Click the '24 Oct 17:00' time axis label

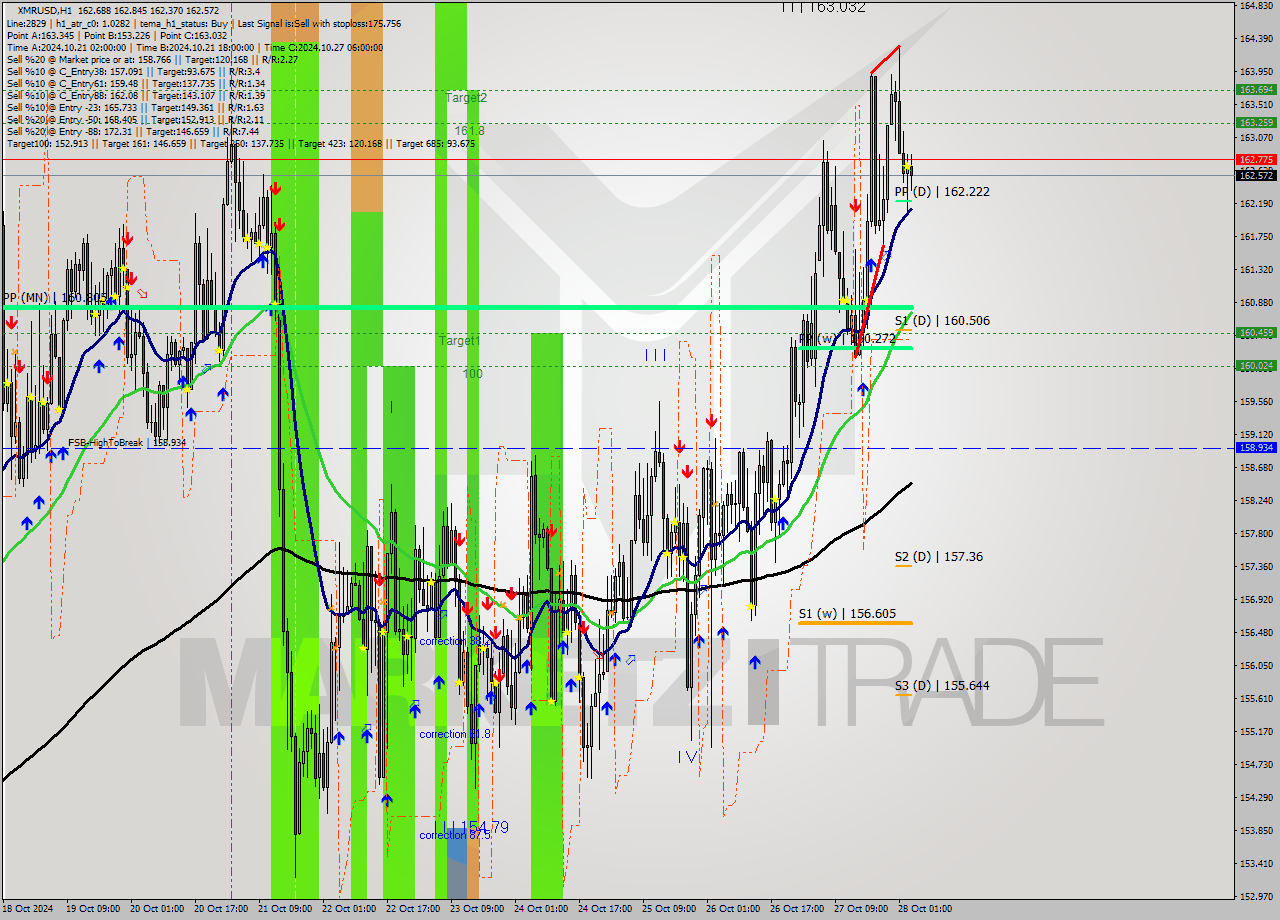604,909
